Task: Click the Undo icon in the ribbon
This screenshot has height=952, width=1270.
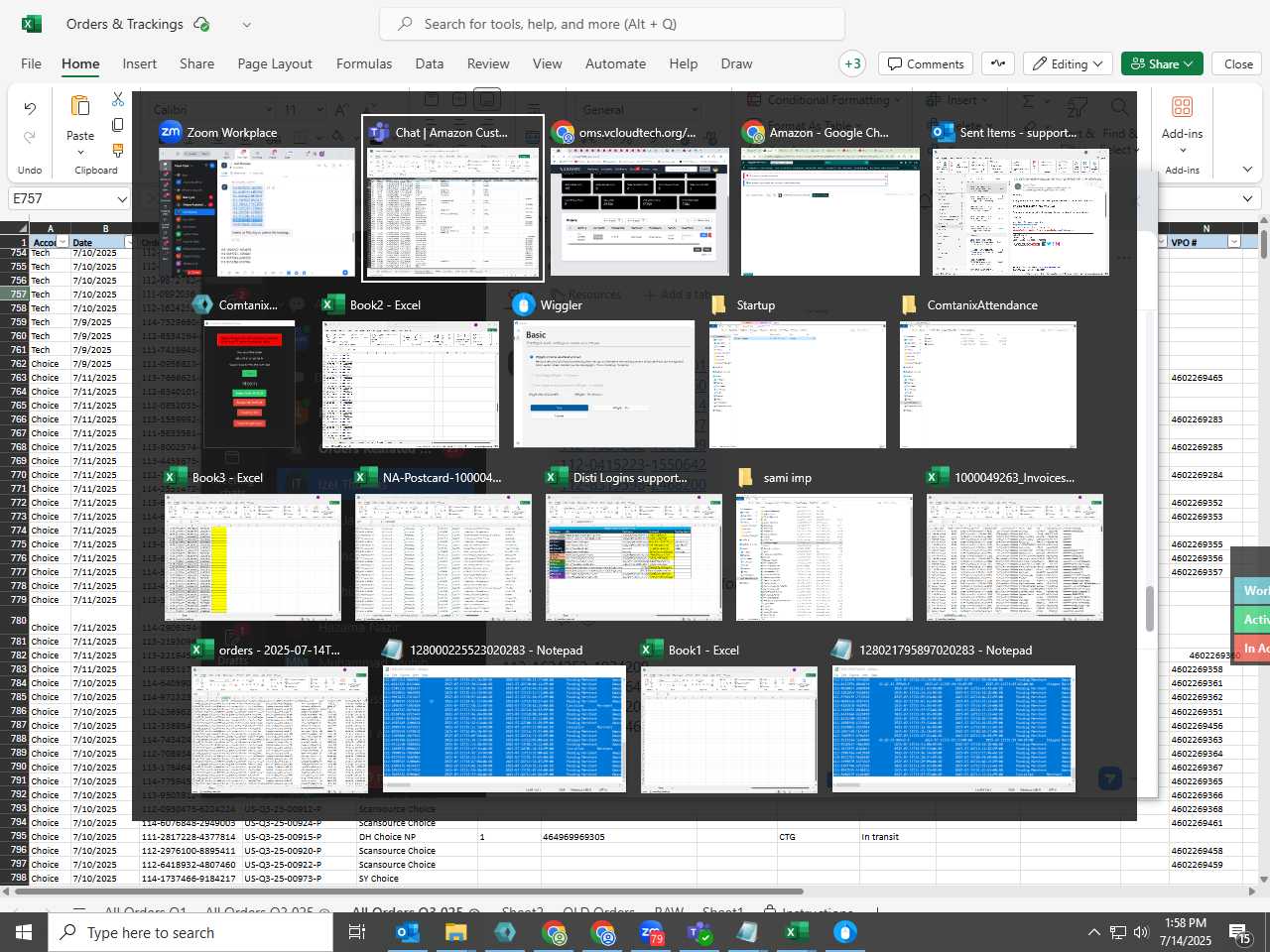Action: tap(30, 109)
